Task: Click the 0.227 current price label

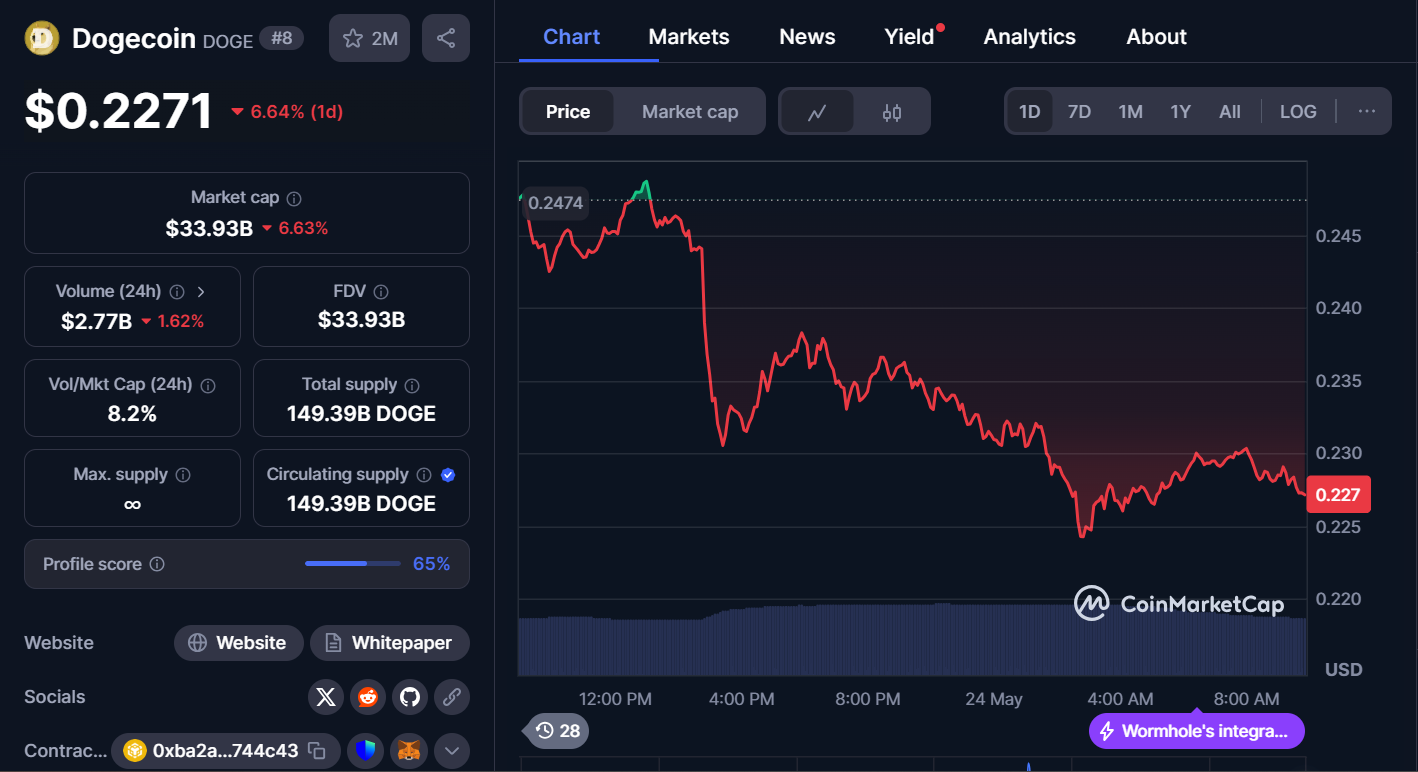Action: (1338, 495)
